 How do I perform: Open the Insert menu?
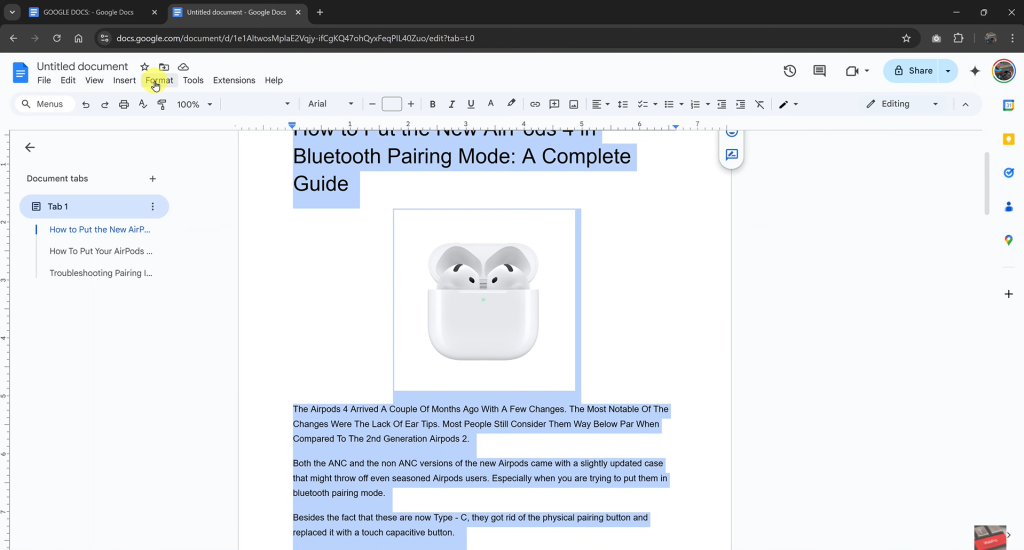(x=124, y=80)
